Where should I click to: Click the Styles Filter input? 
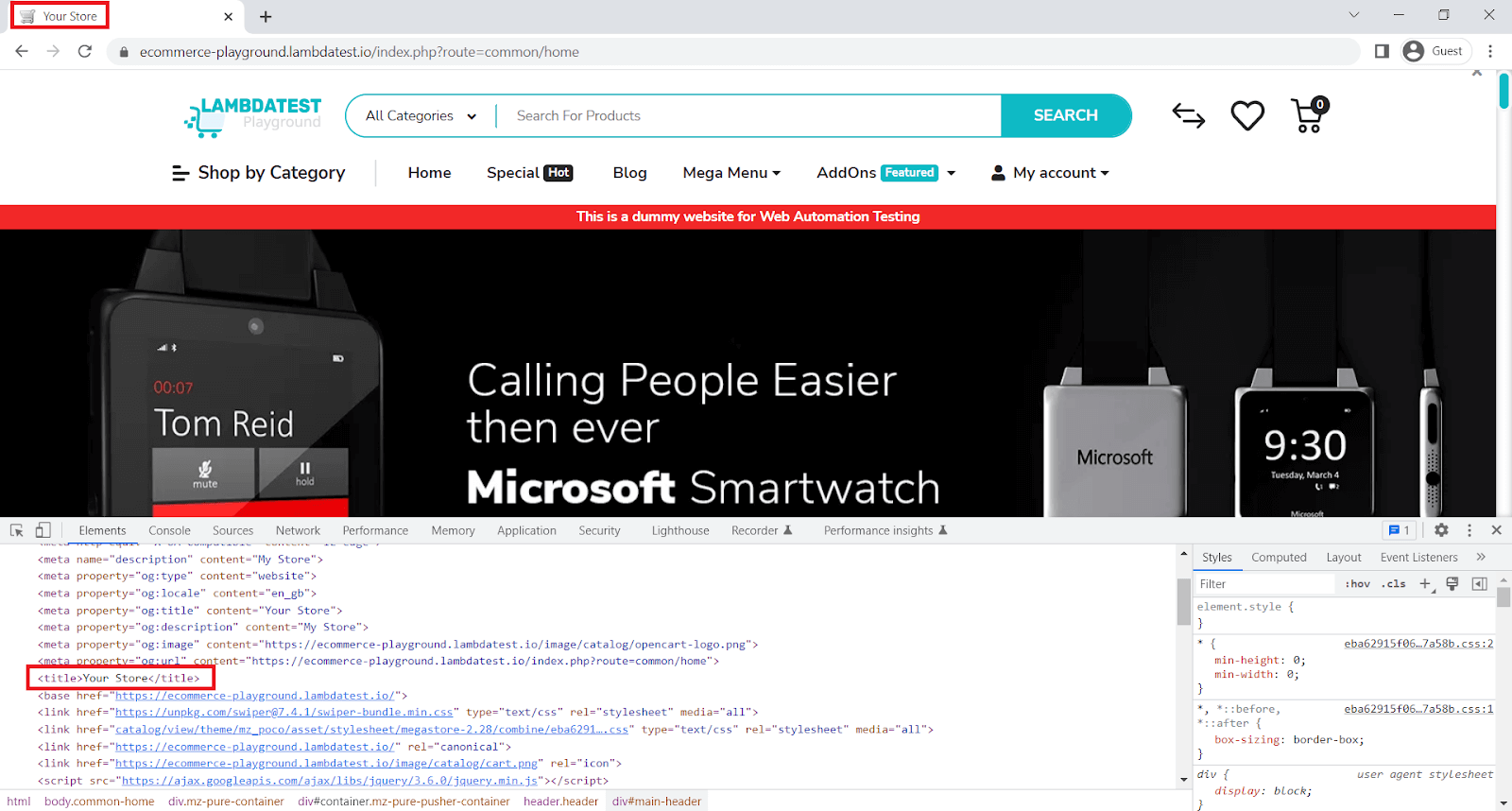coord(1265,584)
